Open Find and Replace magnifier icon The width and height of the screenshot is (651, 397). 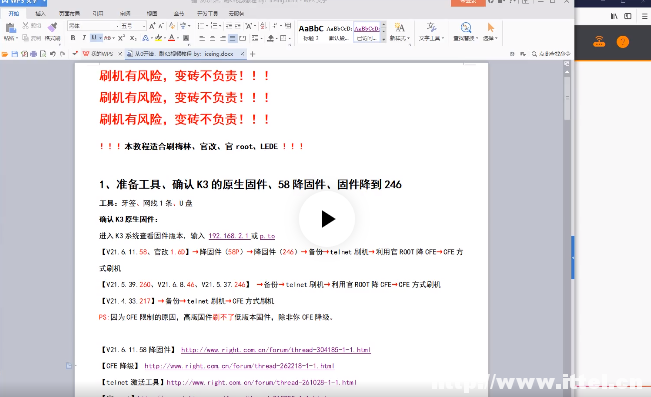(466, 27)
